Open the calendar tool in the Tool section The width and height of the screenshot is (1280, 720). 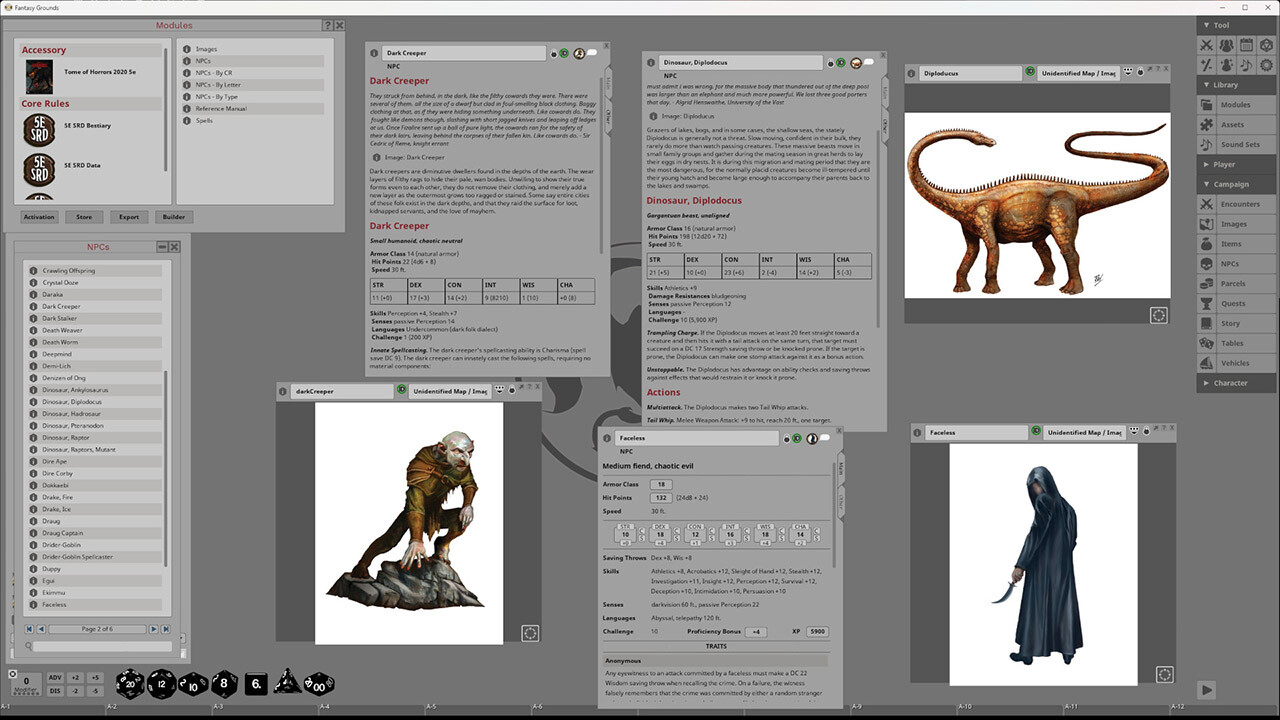click(1246, 45)
